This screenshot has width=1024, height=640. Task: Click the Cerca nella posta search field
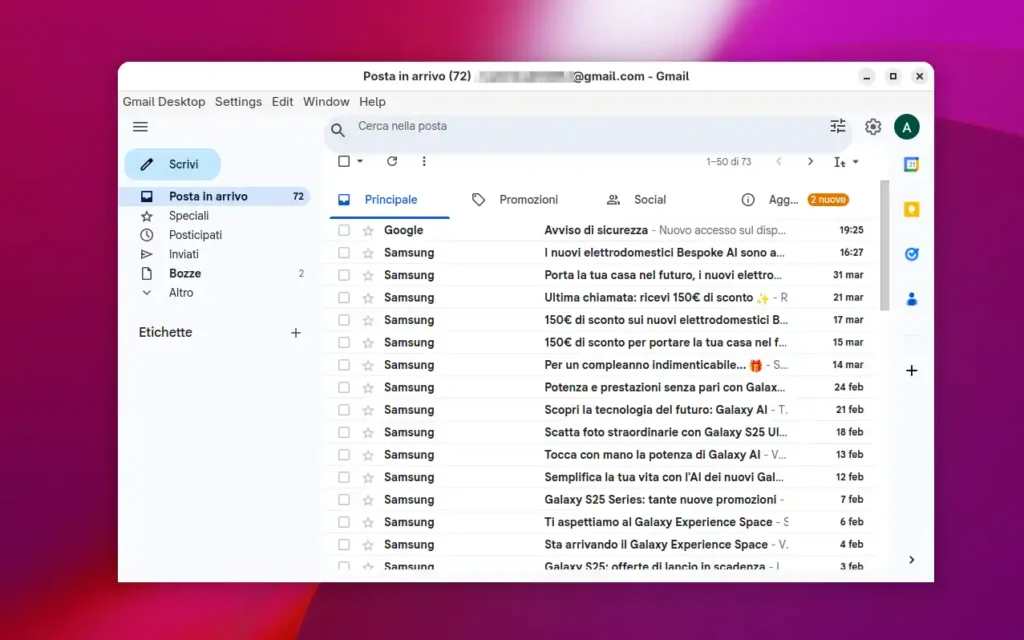point(580,127)
